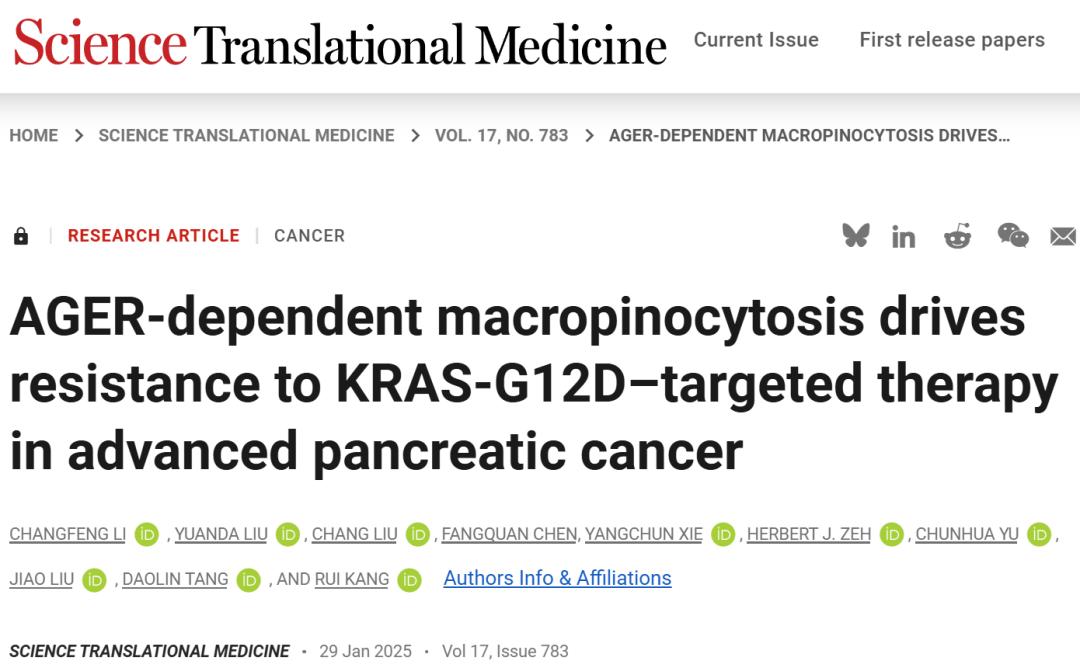Share article via WeChat icon

pos(1012,236)
